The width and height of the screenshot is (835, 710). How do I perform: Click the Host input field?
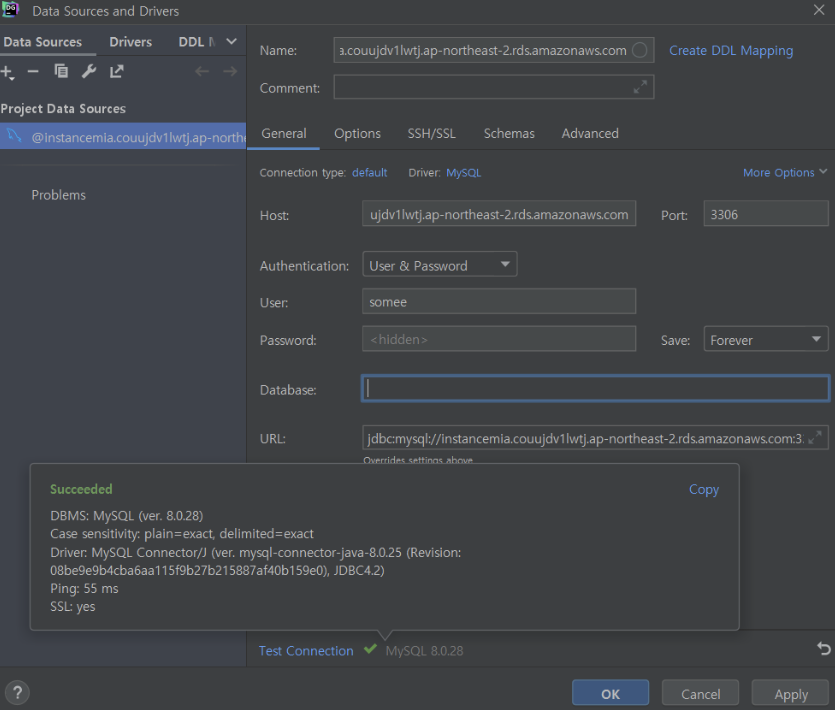(499, 214)
